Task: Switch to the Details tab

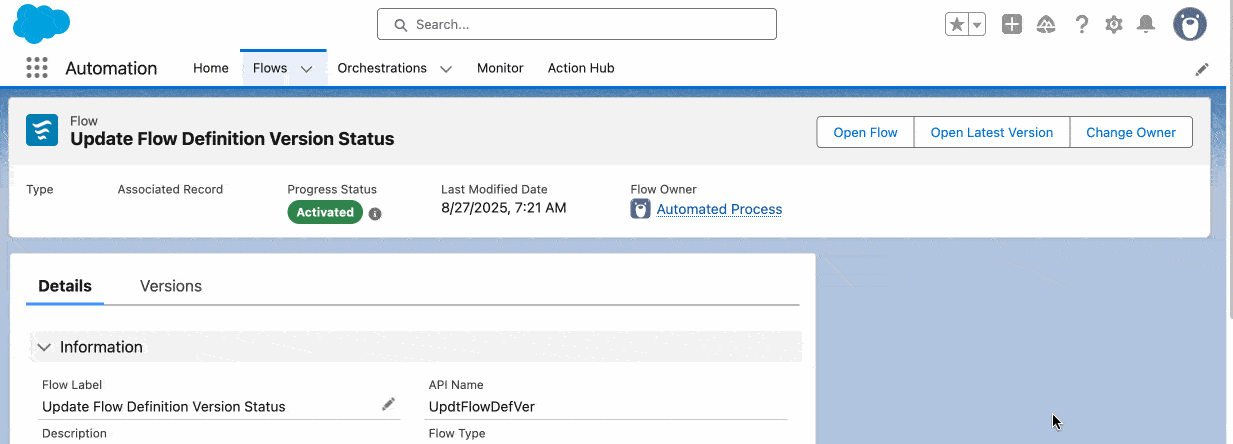Action: (x=65, y=286)
